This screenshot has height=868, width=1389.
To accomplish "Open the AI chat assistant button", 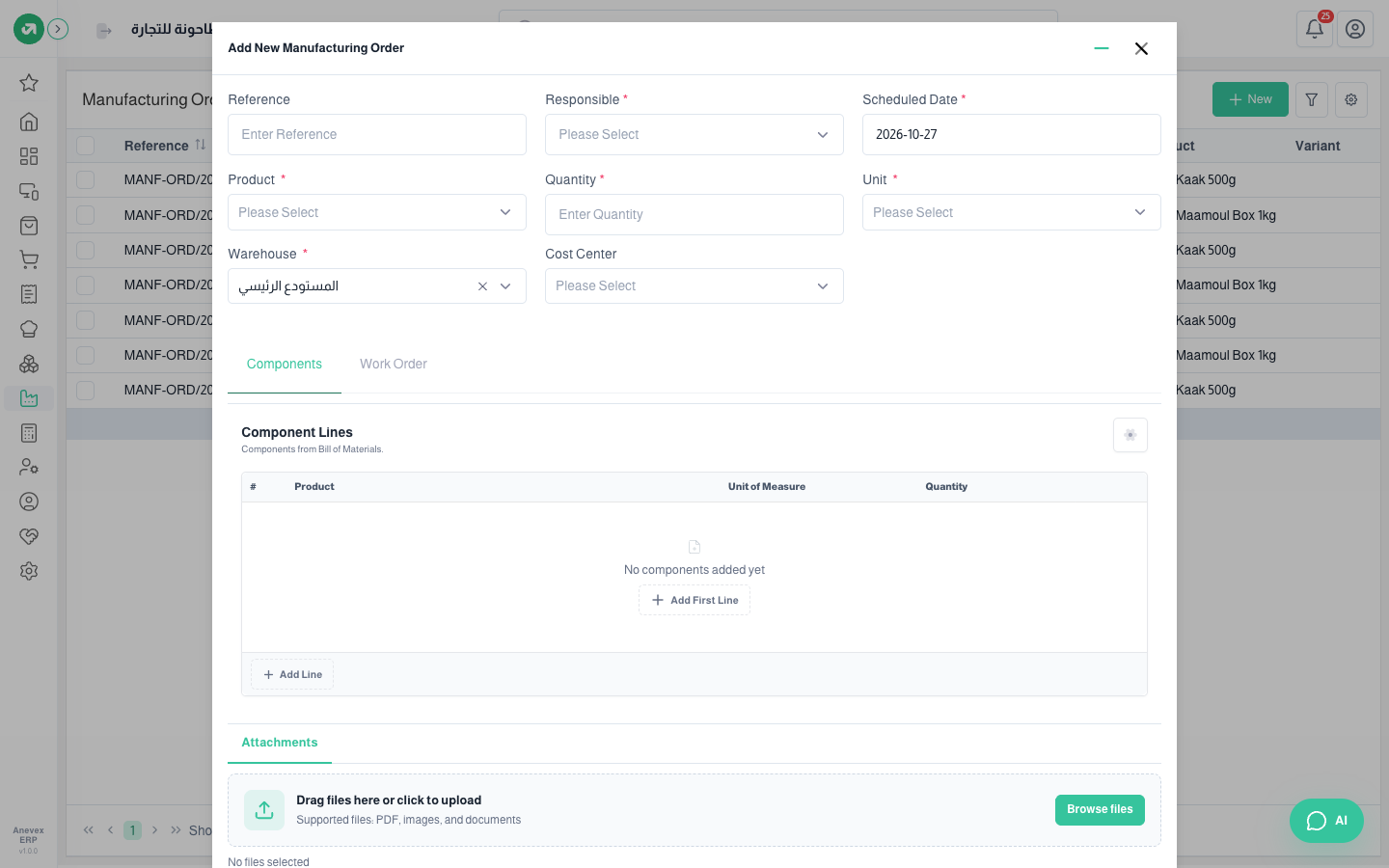I will (x=1327, y=821).
